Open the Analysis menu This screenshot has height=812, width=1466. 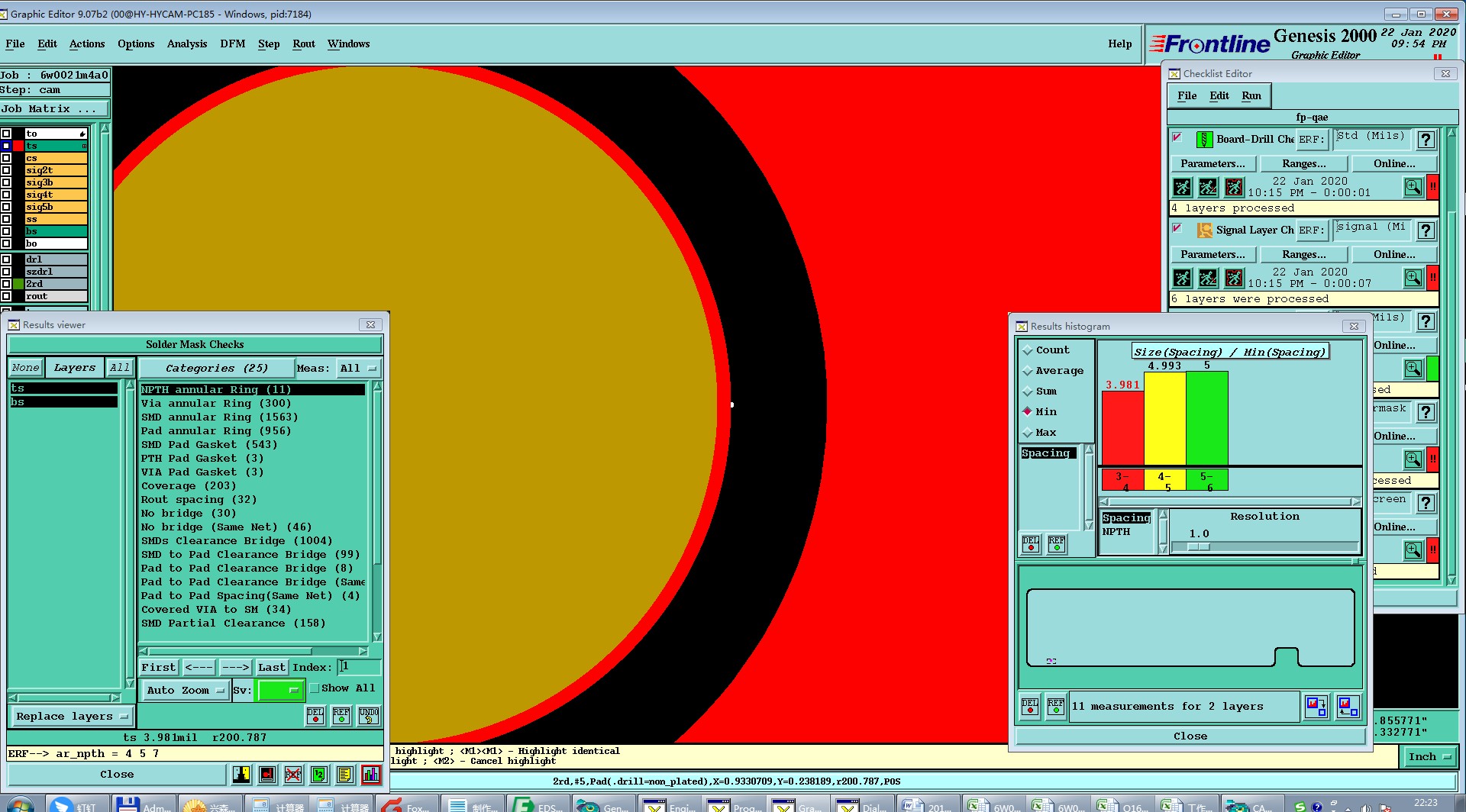pos(187,44)
